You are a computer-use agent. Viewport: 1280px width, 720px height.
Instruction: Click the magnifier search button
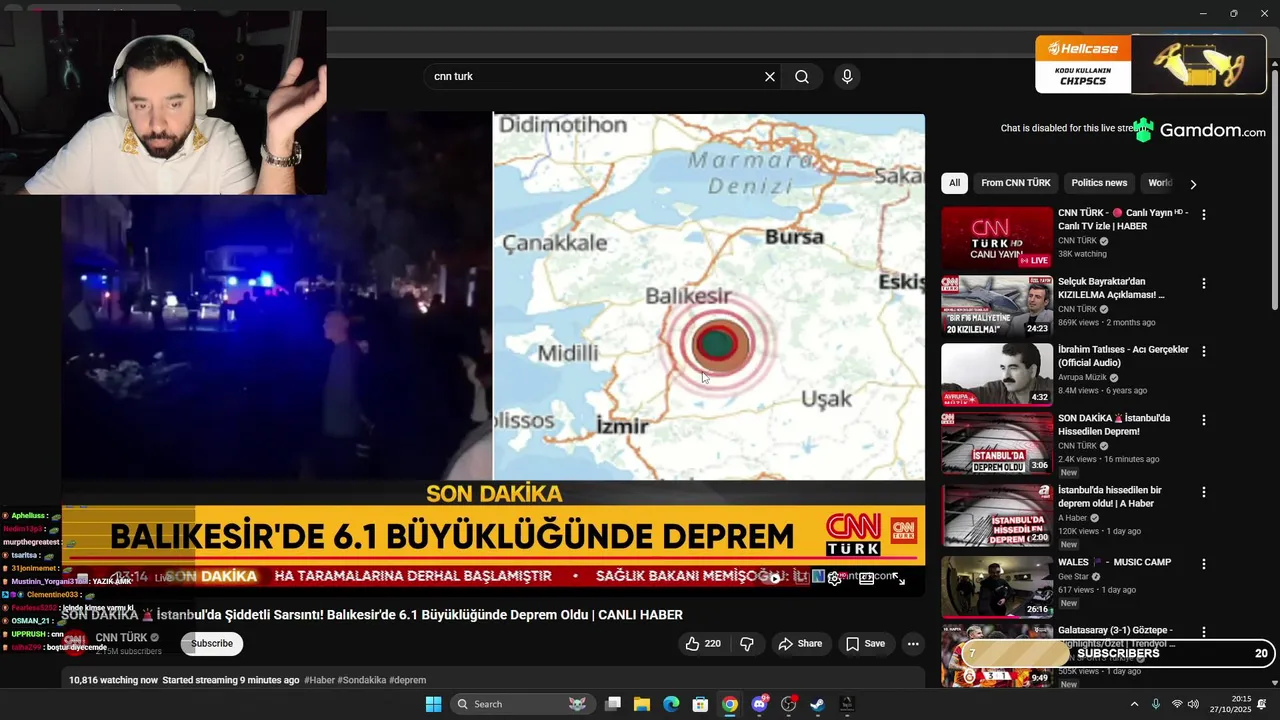802,77
